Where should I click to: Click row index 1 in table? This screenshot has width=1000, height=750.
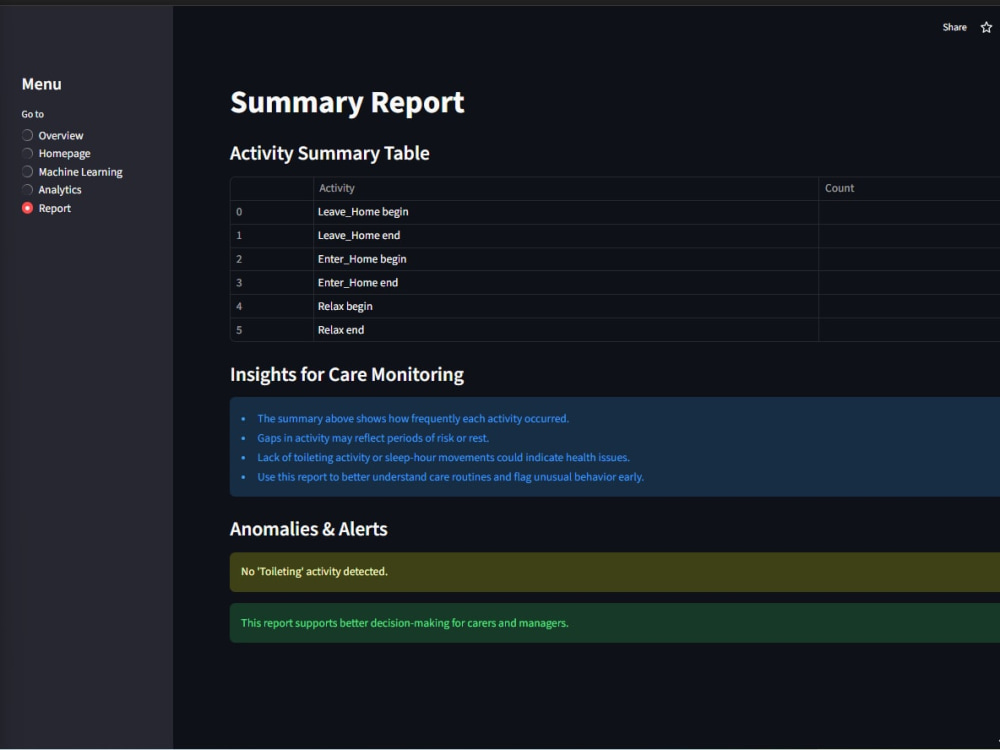tap(272, 235)
